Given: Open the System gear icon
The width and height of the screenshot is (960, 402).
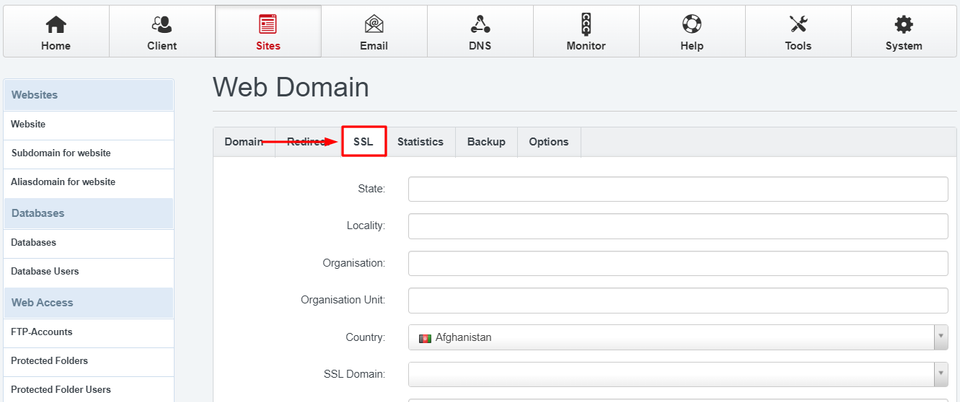Looking at the screenshot, I should coord(903,24).
